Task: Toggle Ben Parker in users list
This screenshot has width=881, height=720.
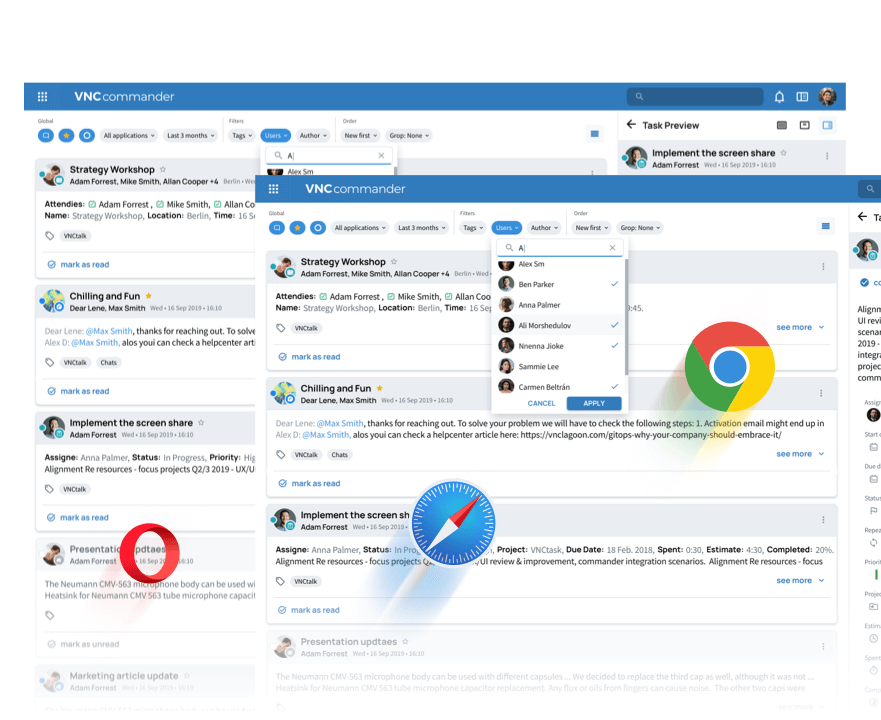Action: (560, 284)
